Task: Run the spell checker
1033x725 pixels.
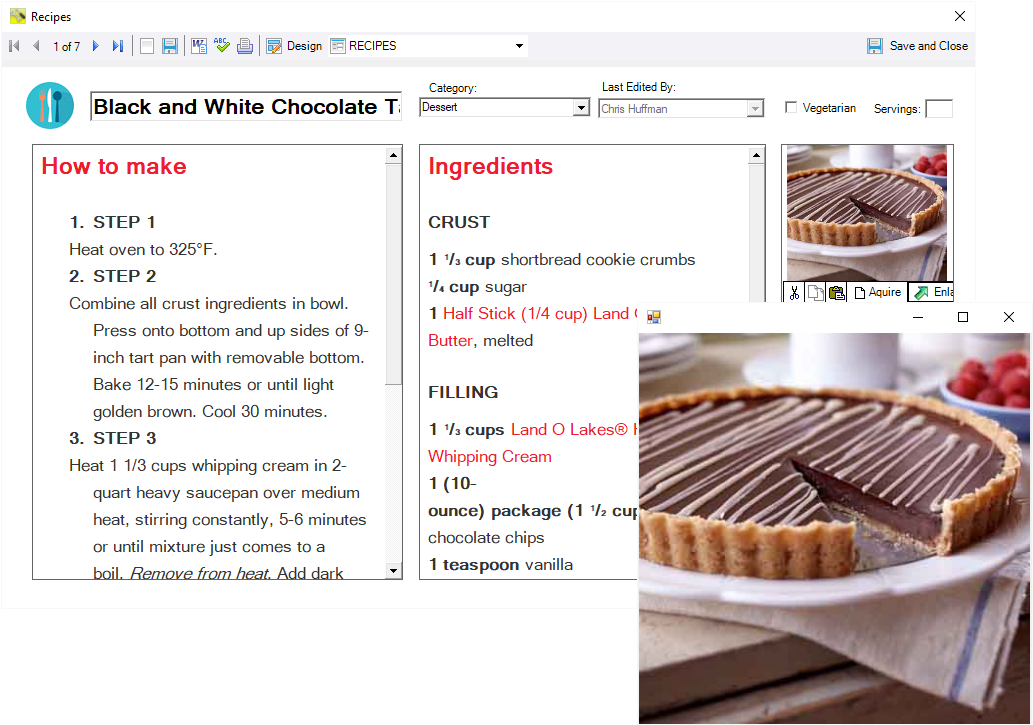Action: coord(222,45)
